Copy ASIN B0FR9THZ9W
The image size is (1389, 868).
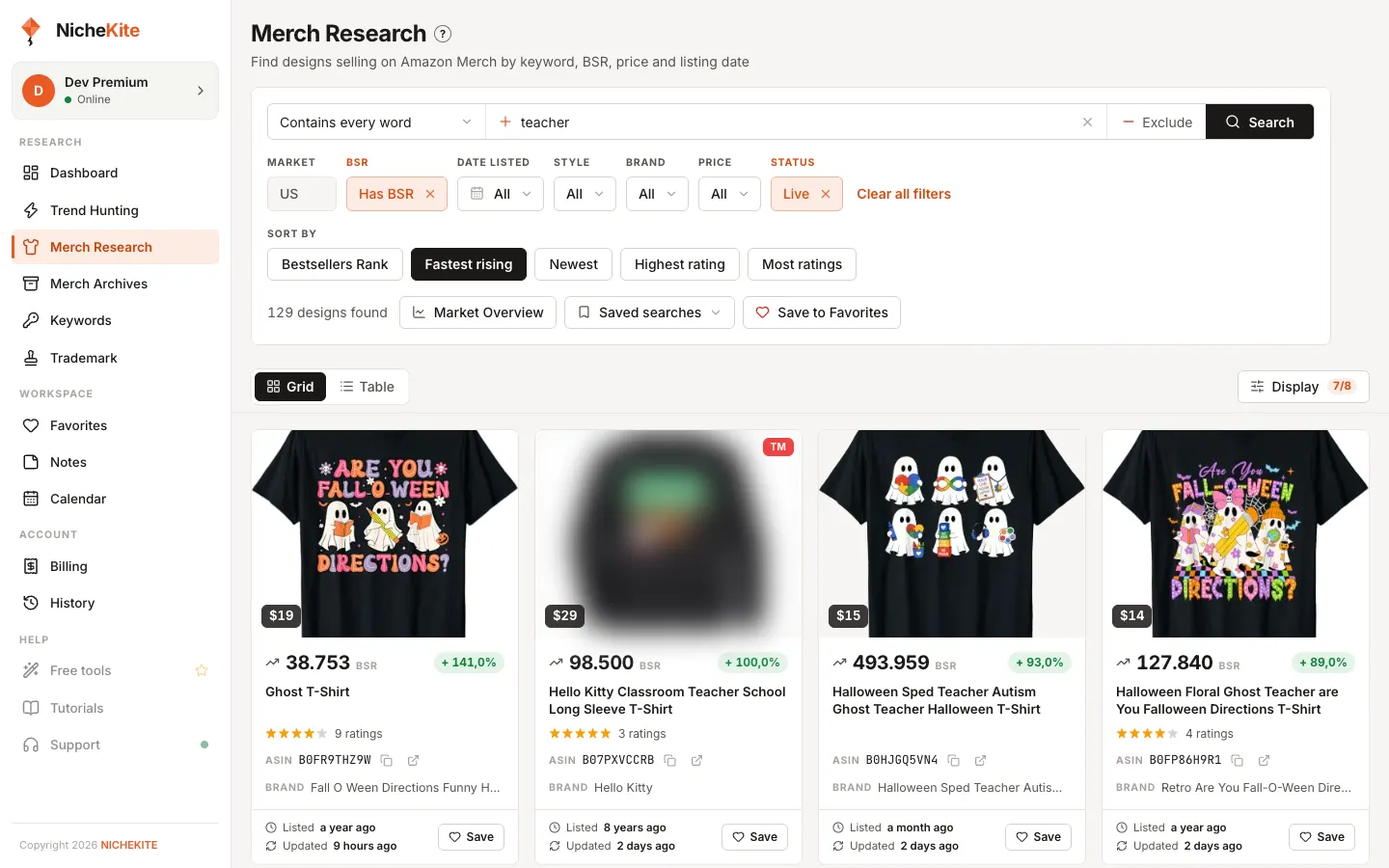point(387,760)
